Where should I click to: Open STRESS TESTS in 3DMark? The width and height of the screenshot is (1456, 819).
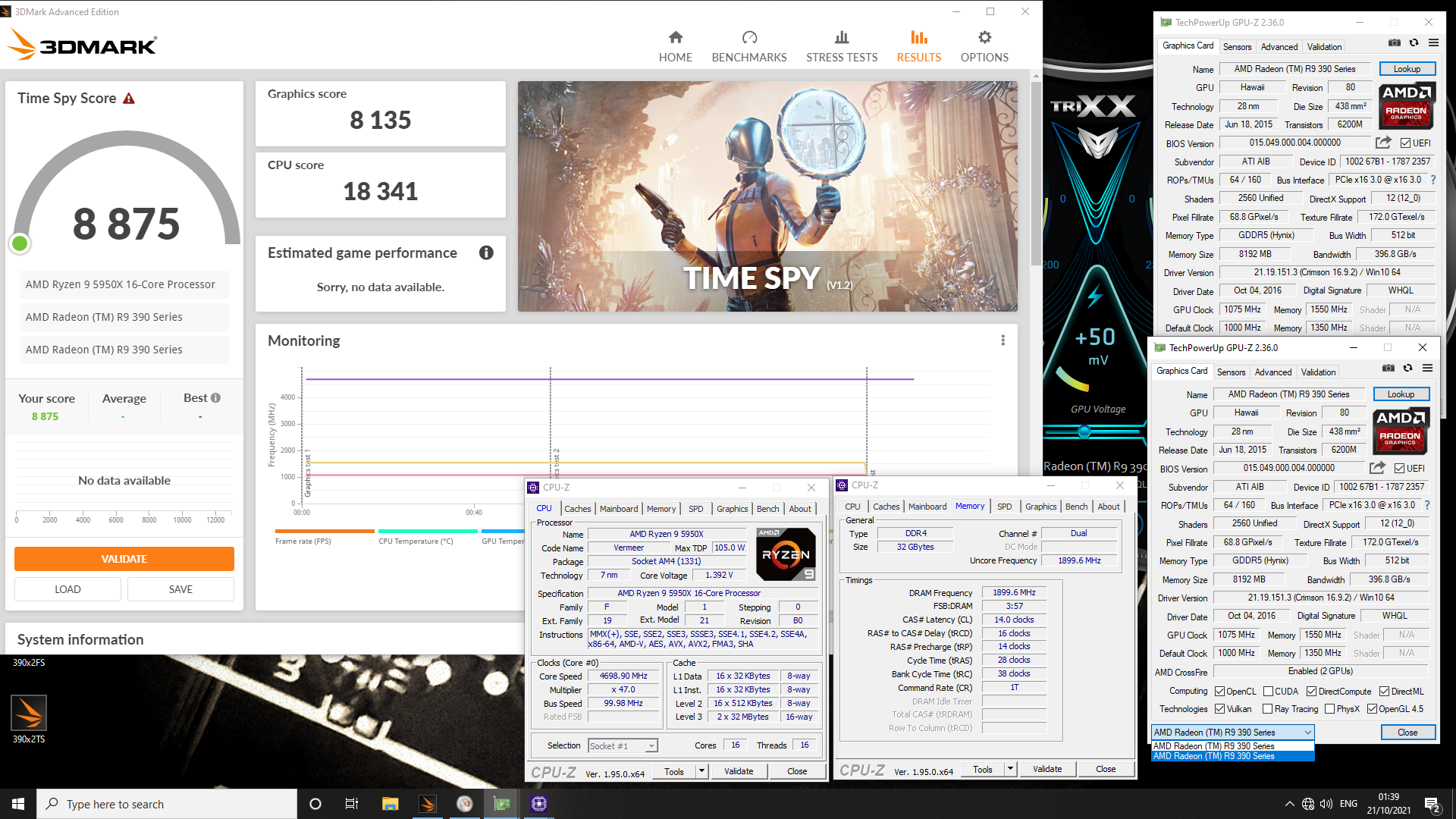[x=842, y=47]
